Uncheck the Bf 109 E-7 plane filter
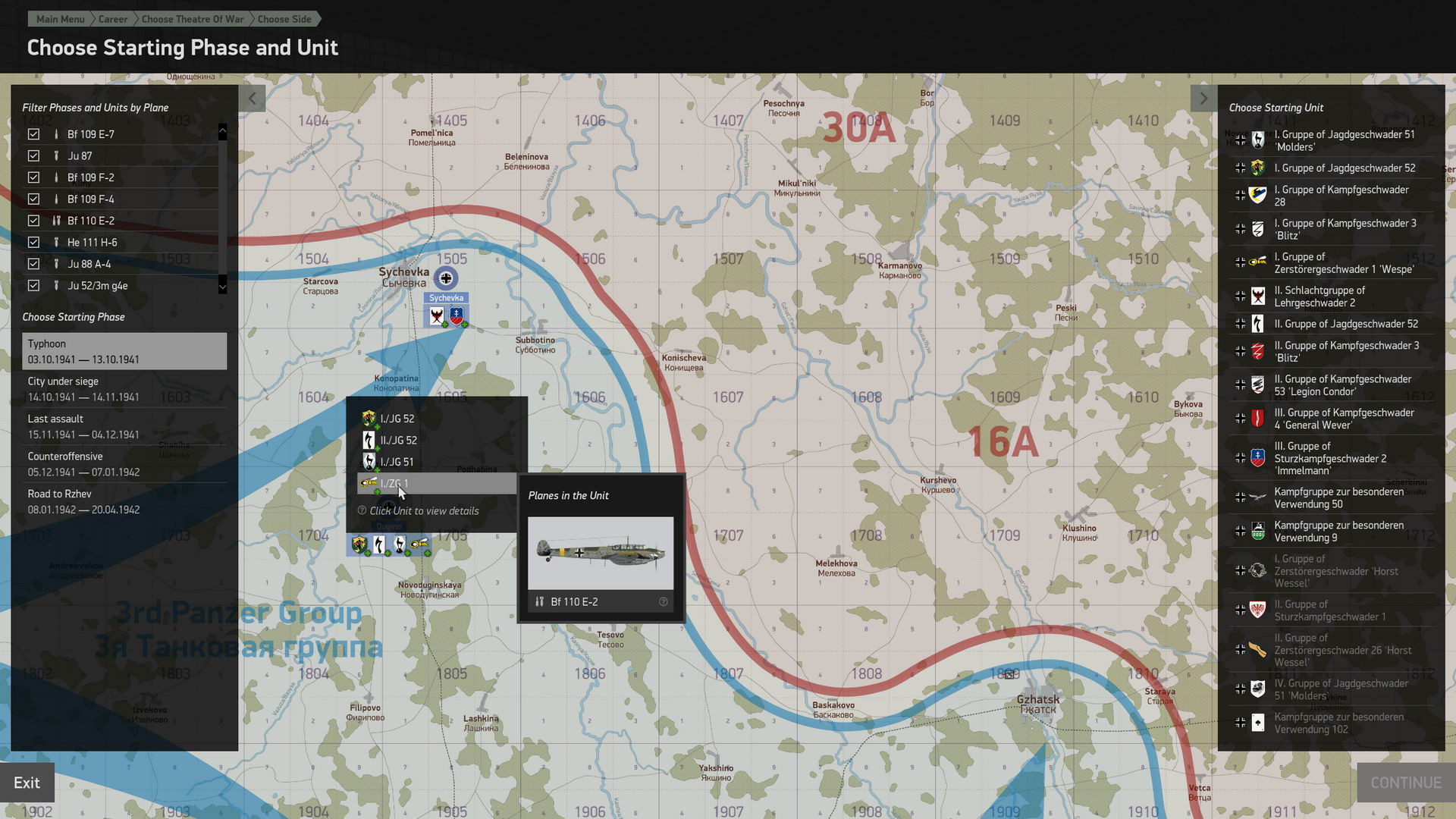1456x819 pixels. [x=33, y=134]
